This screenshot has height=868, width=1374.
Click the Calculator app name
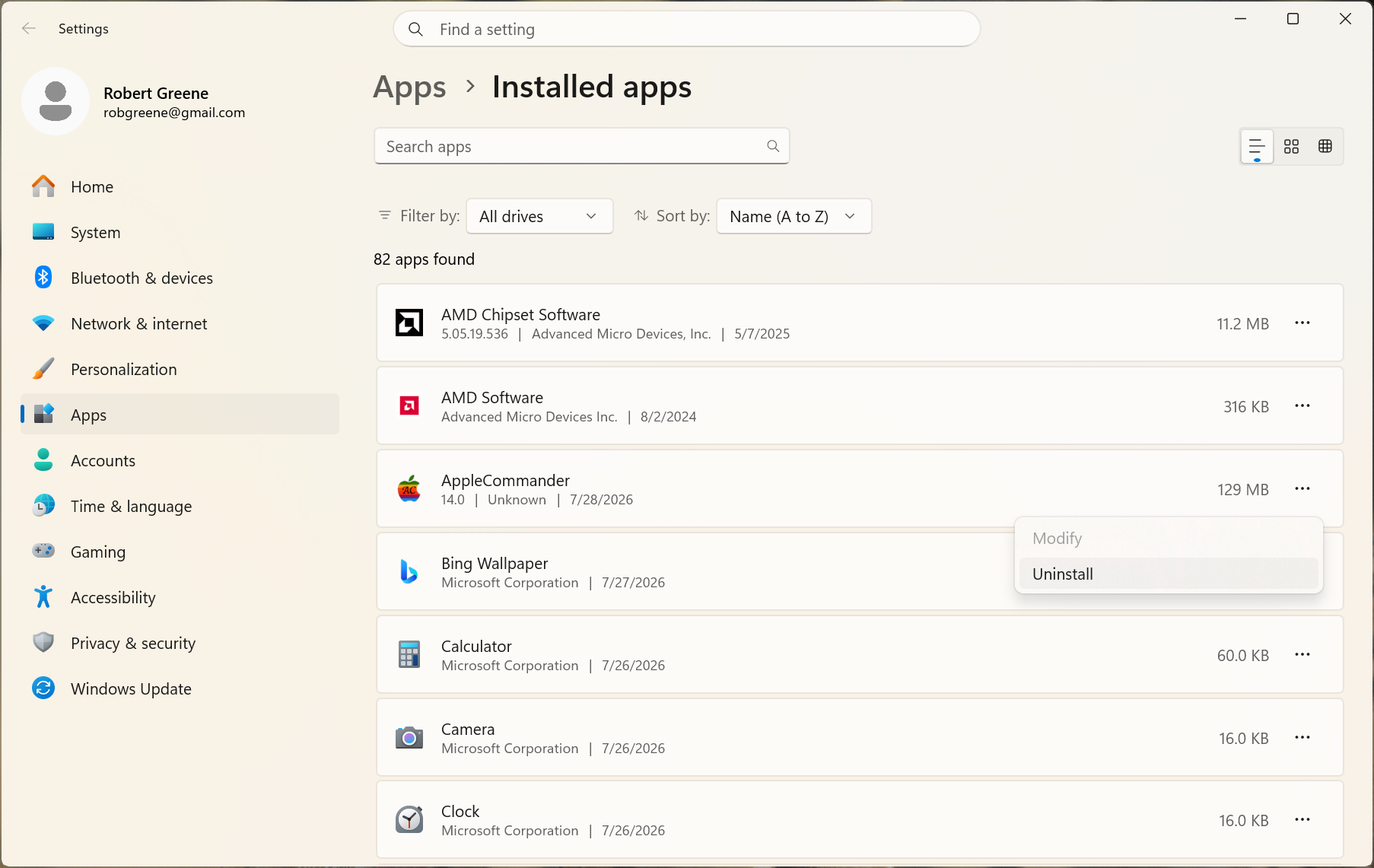(x=476, y=646)
